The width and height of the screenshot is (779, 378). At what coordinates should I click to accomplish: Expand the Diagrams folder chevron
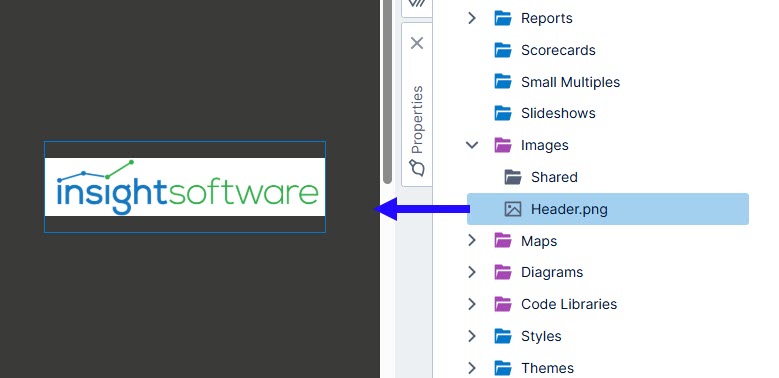point(472,272)
